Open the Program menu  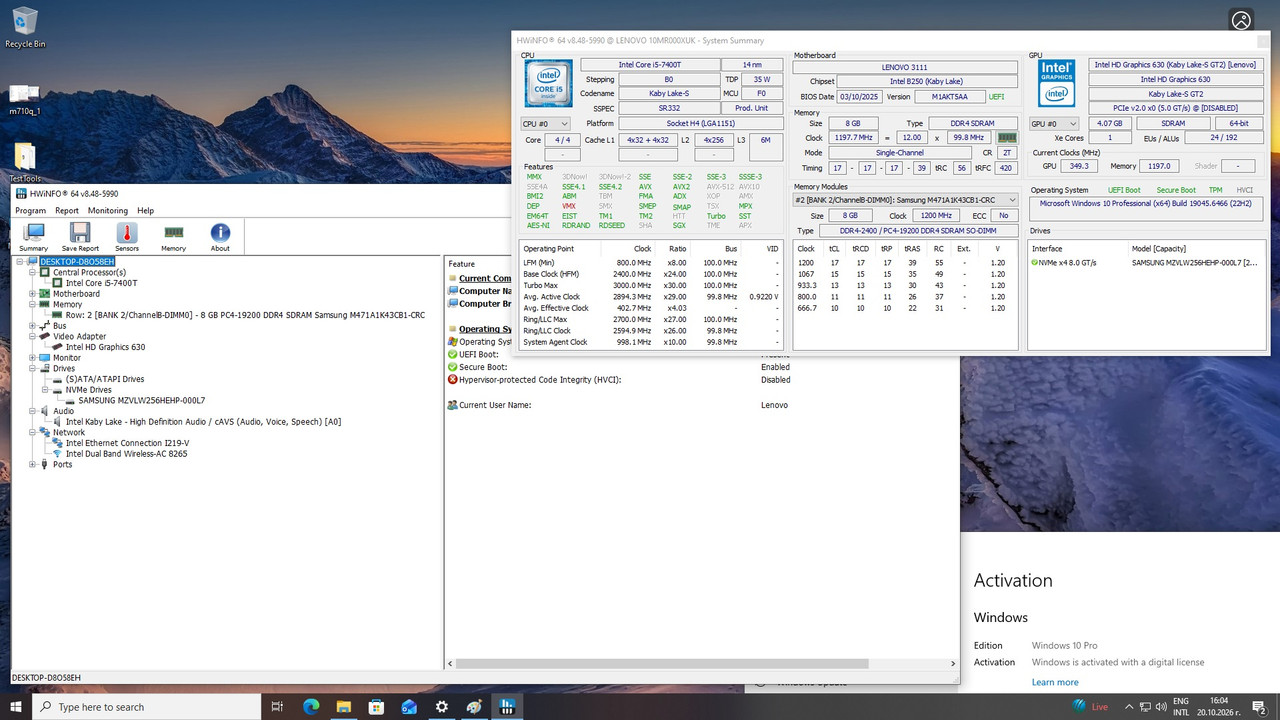point(30,211)
